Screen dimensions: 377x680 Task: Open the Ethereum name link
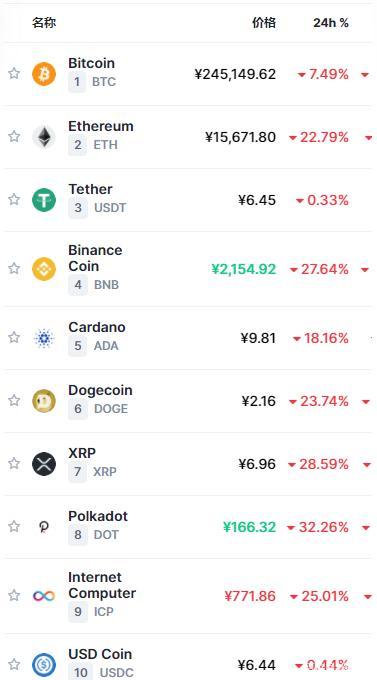coord(101,126)
